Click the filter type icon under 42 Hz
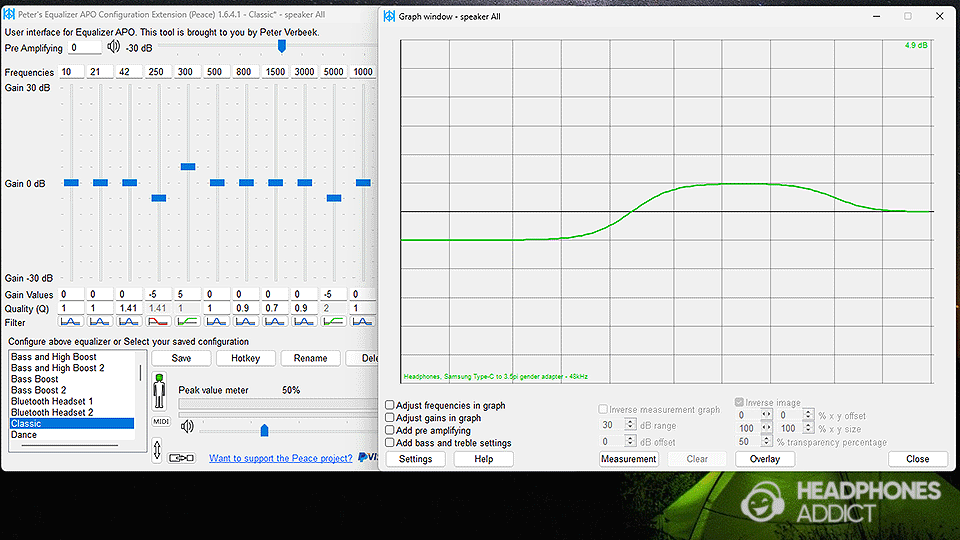 point(129,322)
